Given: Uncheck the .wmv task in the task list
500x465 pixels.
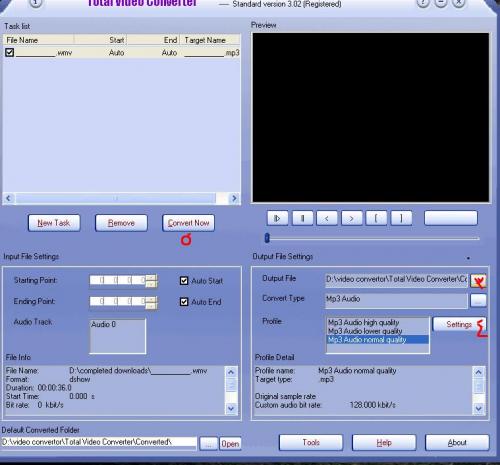Looking at the screenshot, I should tap(10, 52).
